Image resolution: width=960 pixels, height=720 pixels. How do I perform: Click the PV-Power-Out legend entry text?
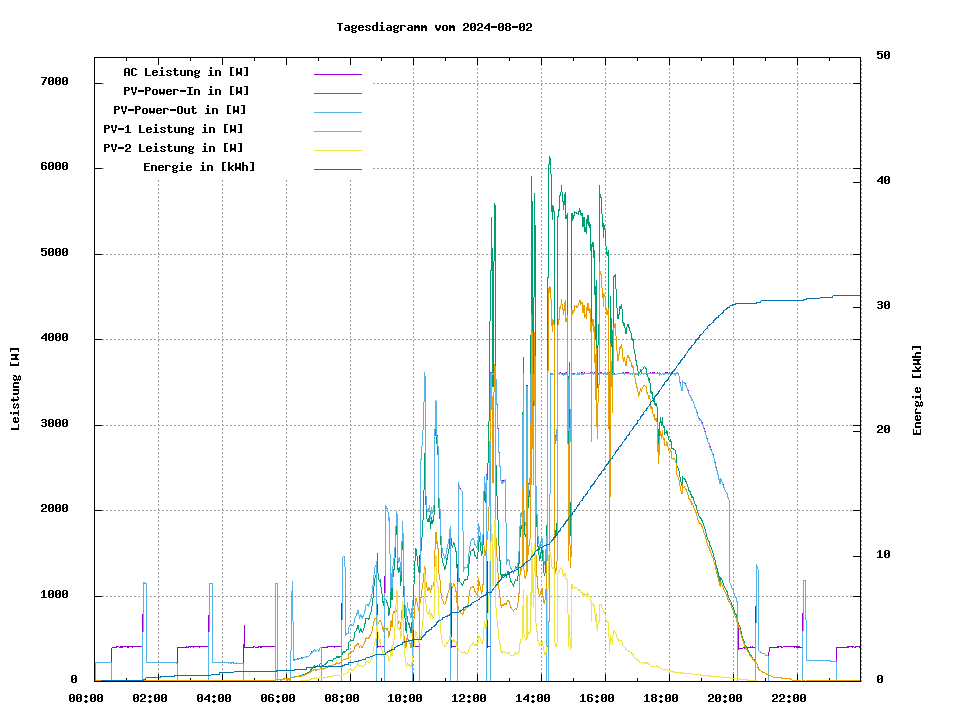(180, 110)
